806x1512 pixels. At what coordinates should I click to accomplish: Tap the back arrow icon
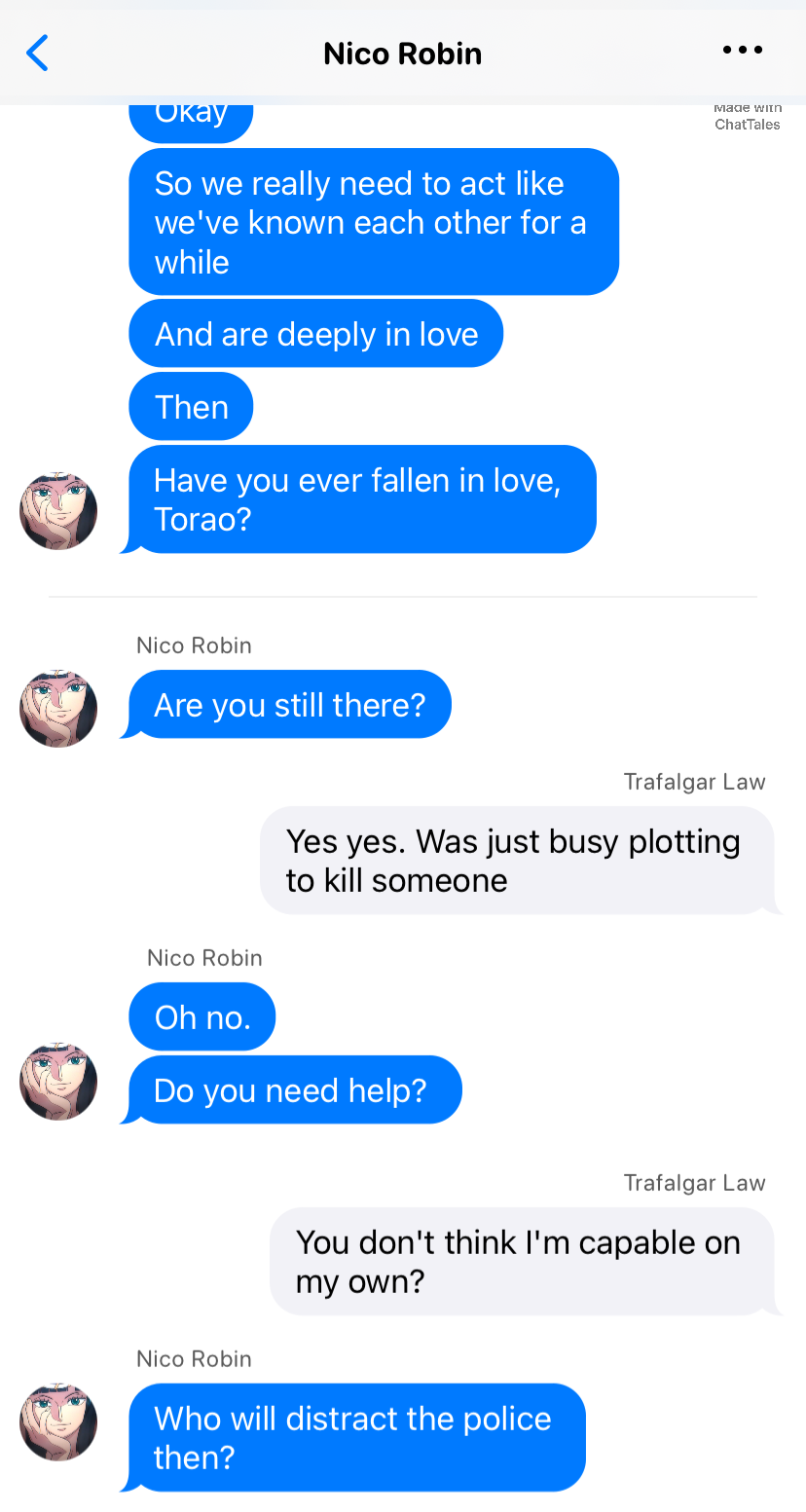coord(37,53)
